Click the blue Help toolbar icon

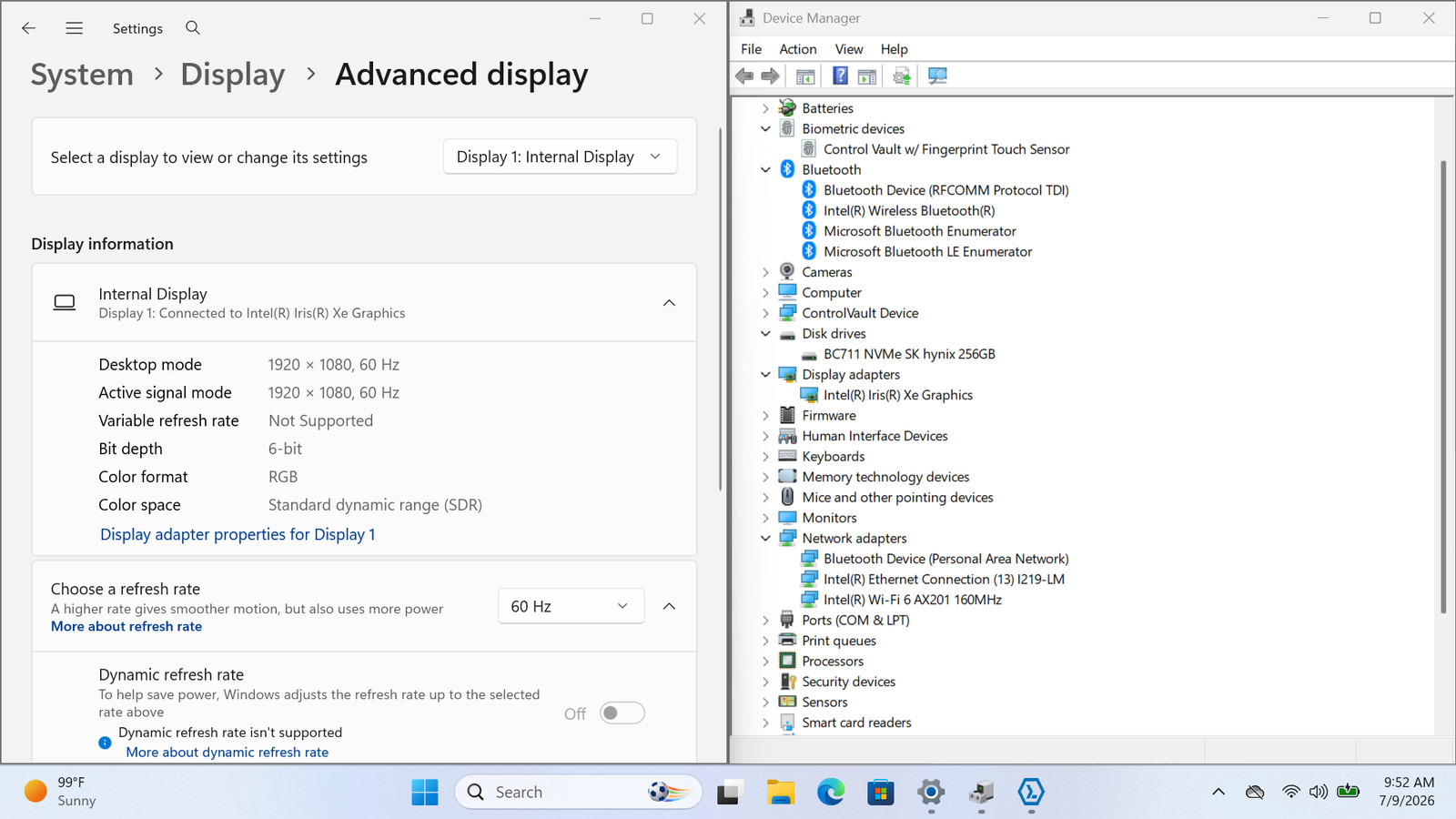click(840, 76)
